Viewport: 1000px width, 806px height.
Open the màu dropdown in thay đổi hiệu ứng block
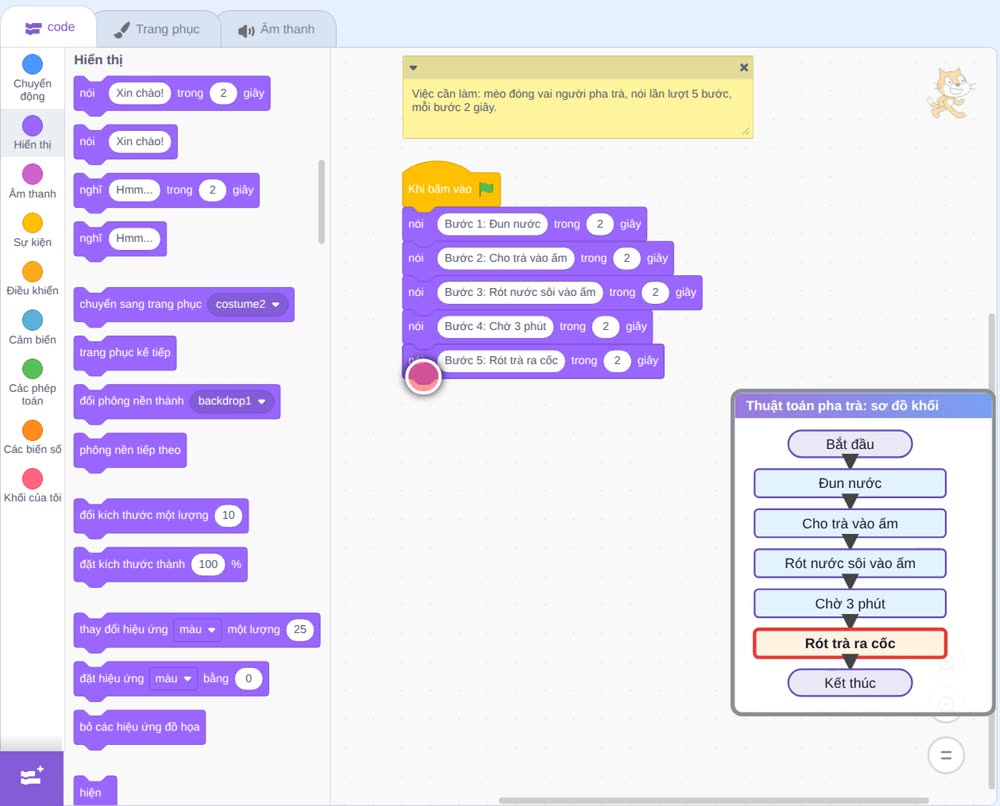(x=197, y=629)
